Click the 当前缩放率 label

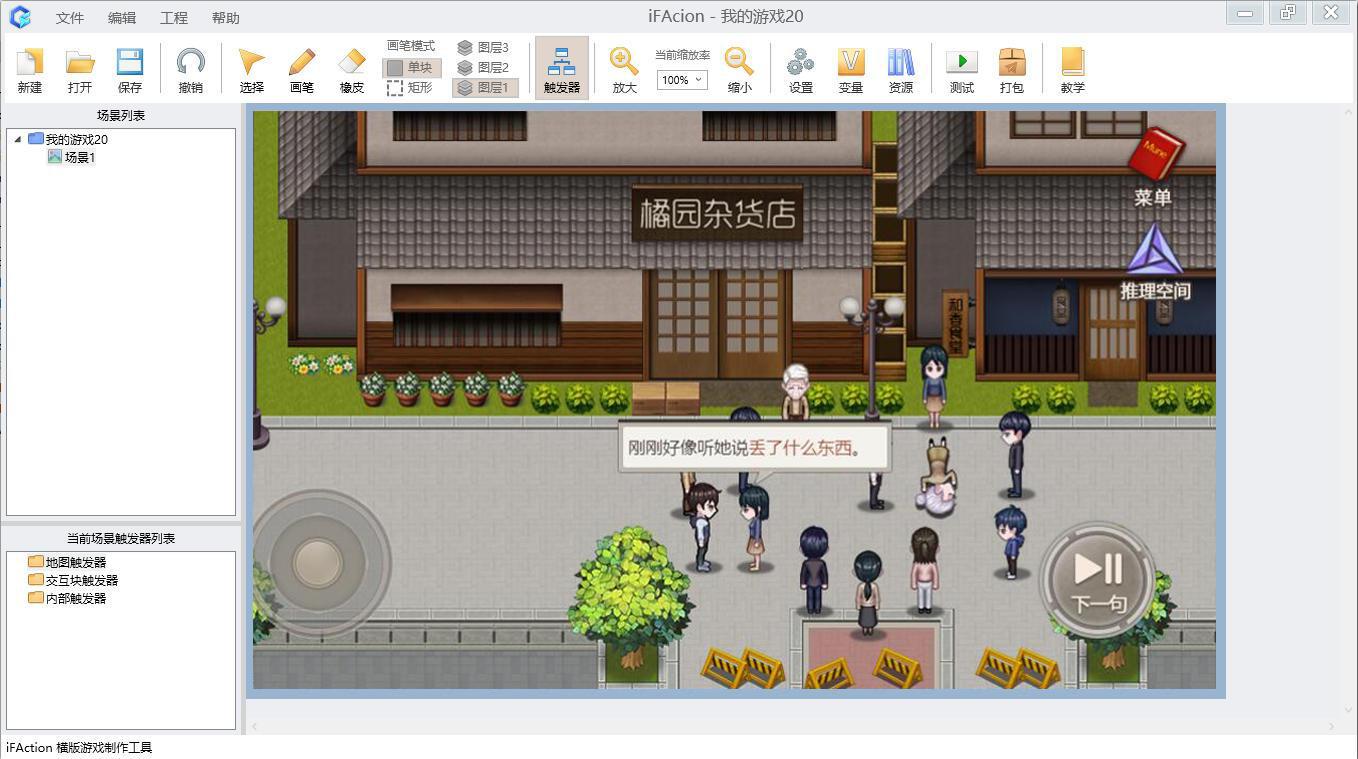click(x=682, y=55)
